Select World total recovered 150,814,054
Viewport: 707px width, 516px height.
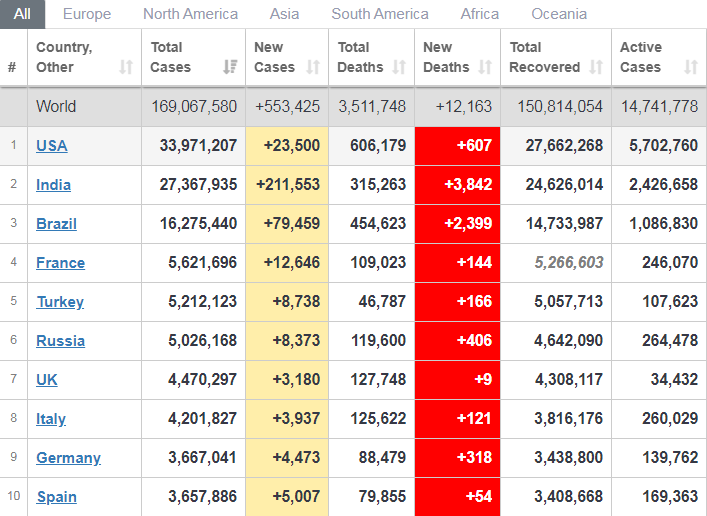[560, 106]
